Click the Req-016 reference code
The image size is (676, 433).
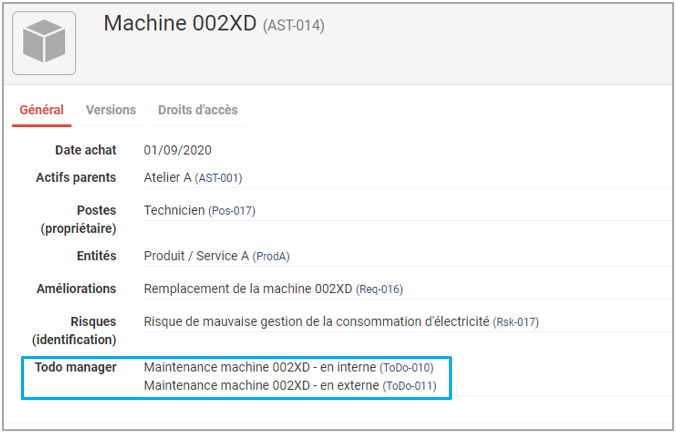tap(380, 289)
